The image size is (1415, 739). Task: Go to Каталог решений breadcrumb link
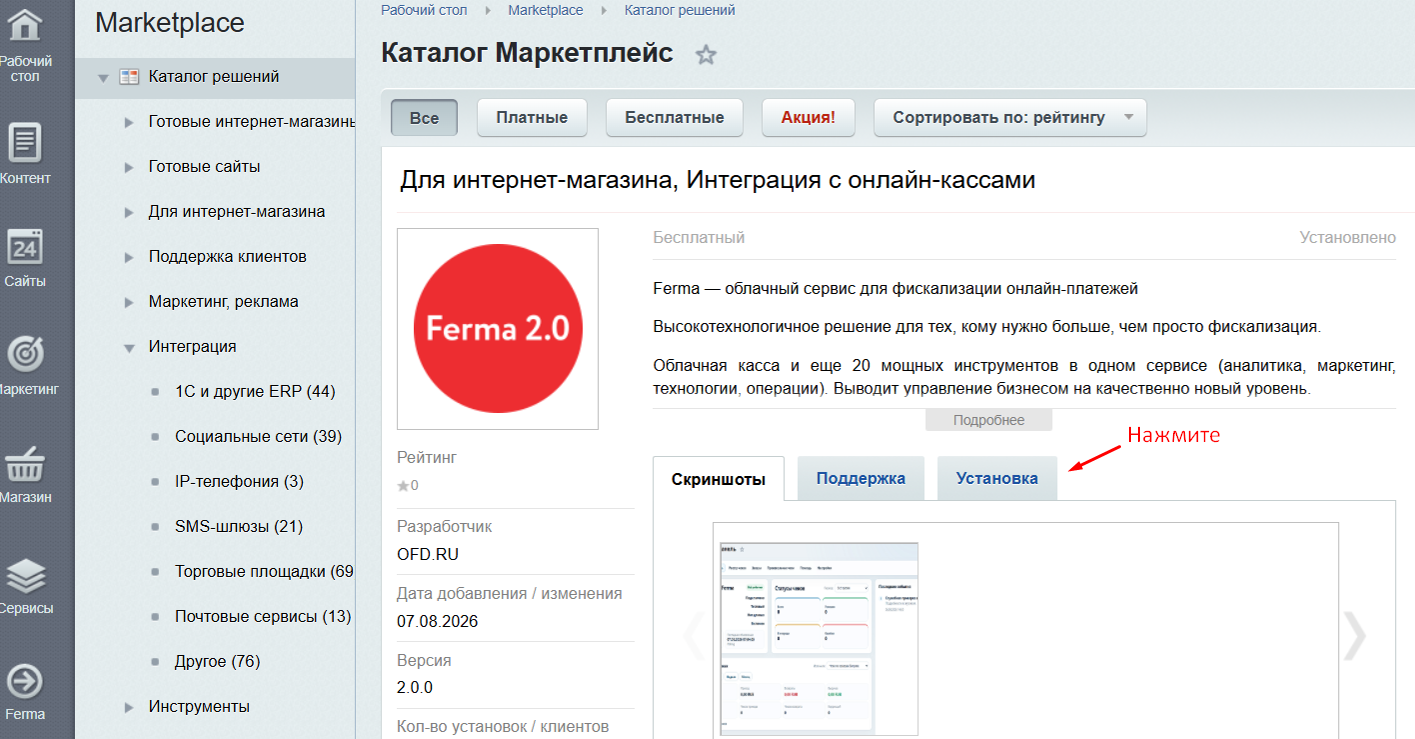pos(680,10)
